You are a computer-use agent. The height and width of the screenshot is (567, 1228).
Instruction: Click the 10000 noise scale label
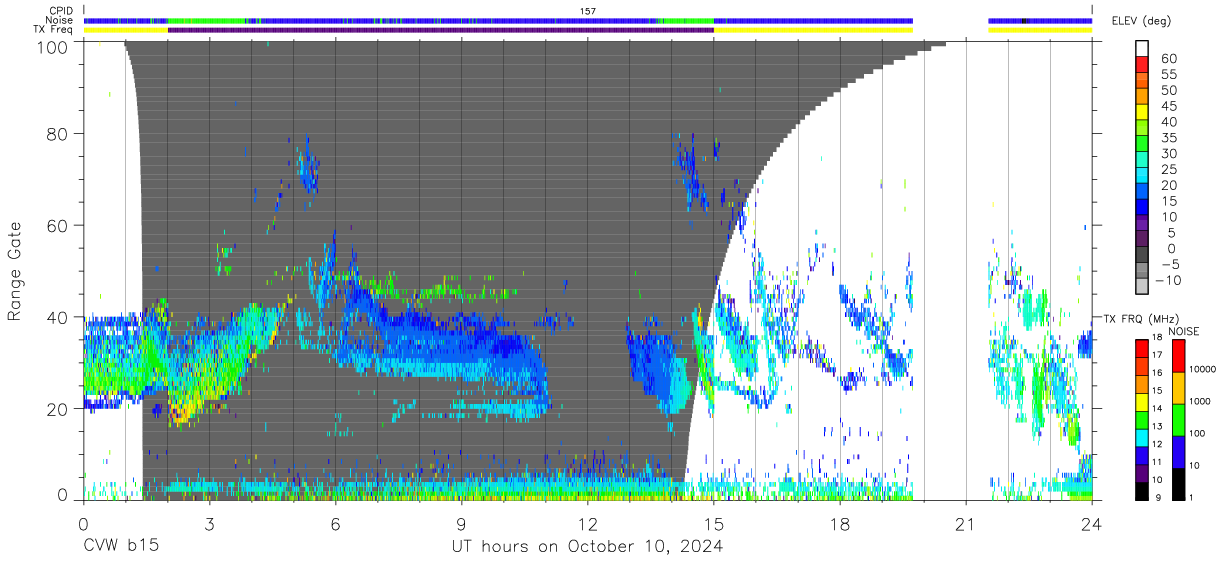[x=1203, y=369]
